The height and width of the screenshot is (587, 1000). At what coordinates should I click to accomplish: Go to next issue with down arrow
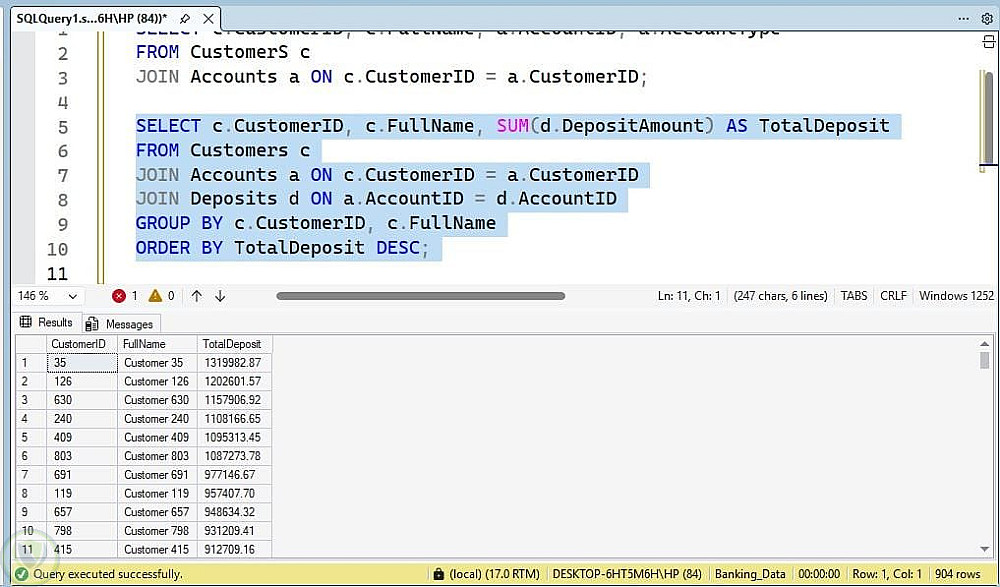[x=221, y=296]
